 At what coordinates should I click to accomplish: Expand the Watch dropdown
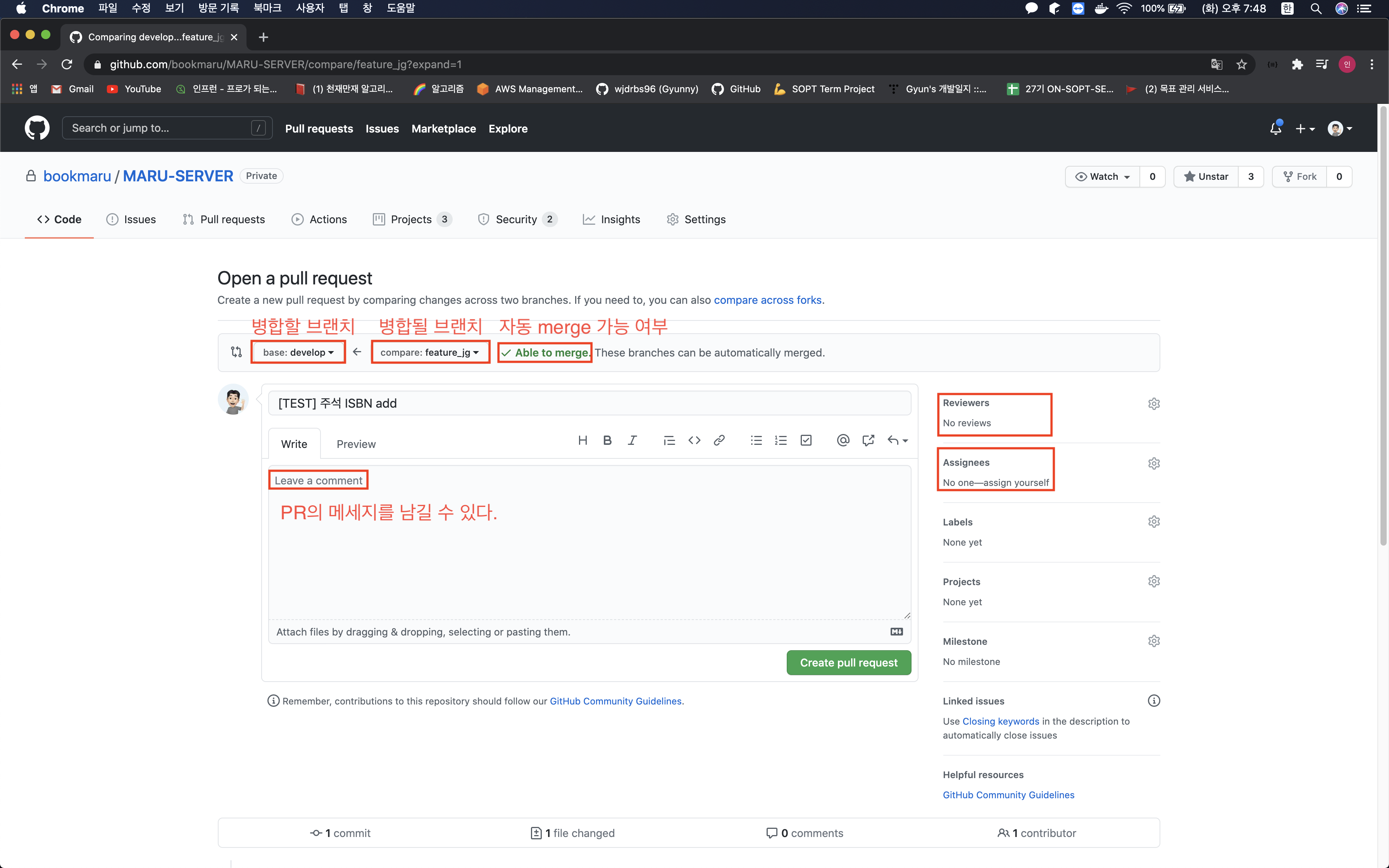click(1102, 177)
